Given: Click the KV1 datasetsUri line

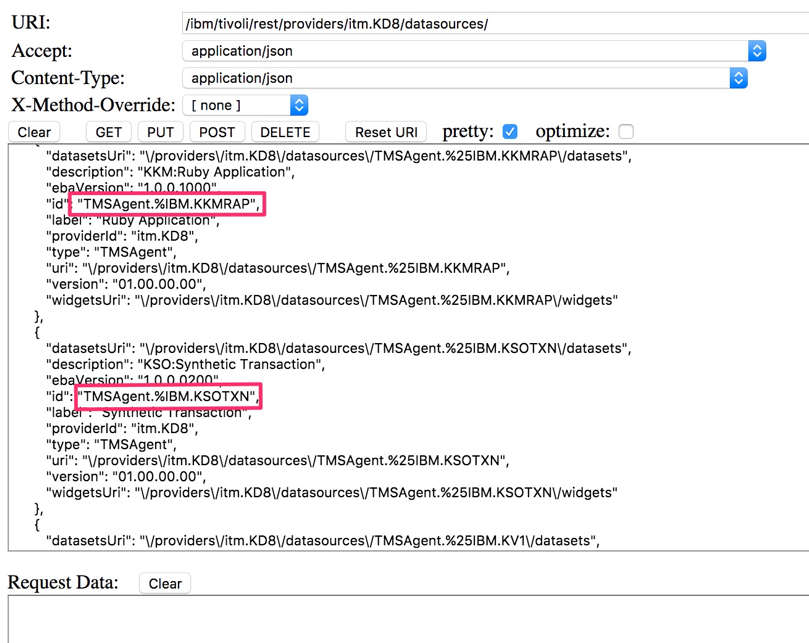Looking at the screenshot, I should point(323,541).
